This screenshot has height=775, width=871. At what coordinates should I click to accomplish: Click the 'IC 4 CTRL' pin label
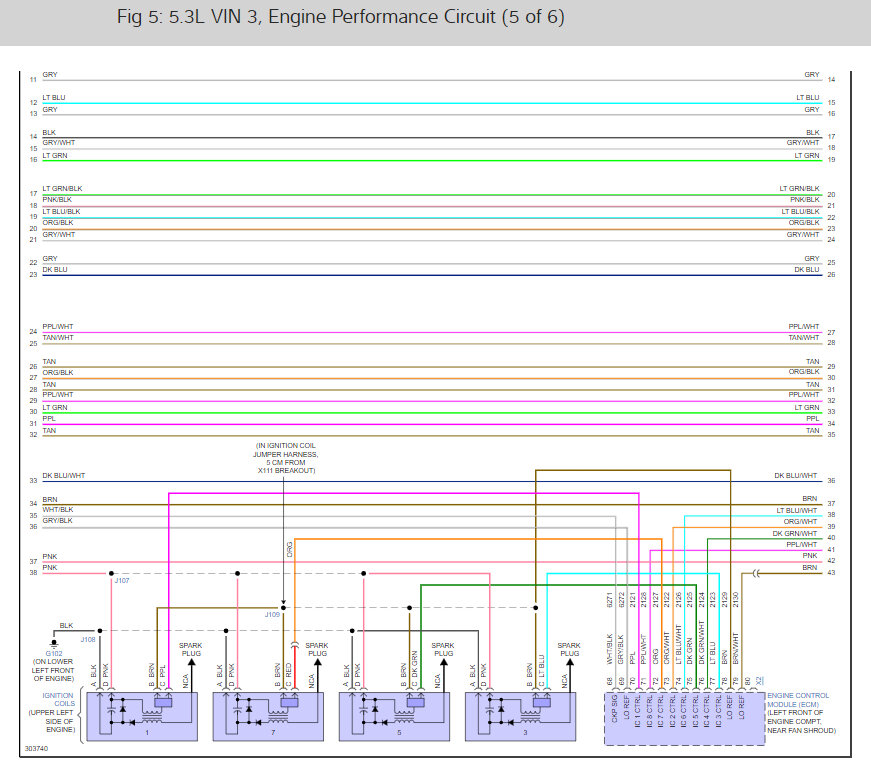707,711
